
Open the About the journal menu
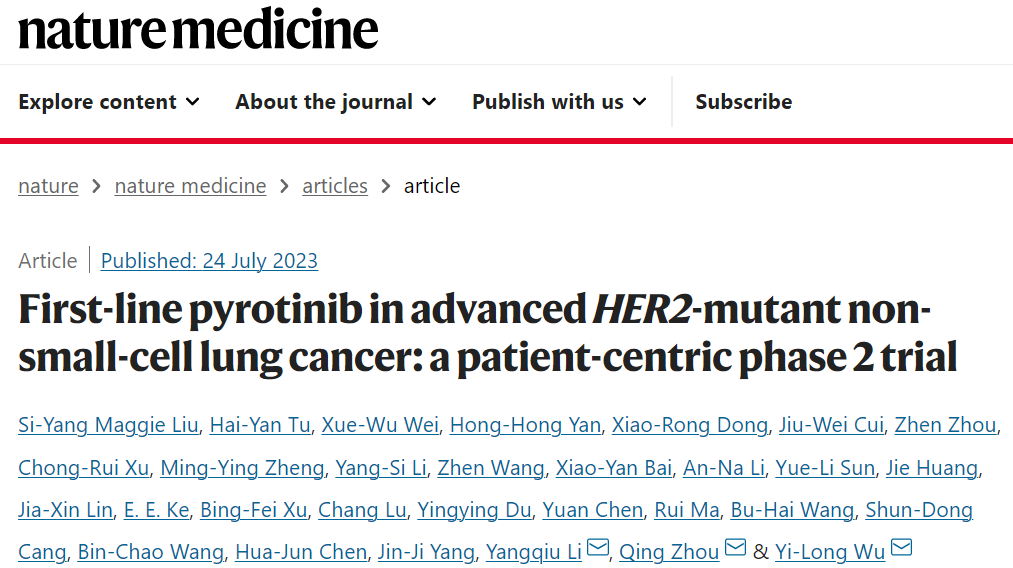click(336, 102)
